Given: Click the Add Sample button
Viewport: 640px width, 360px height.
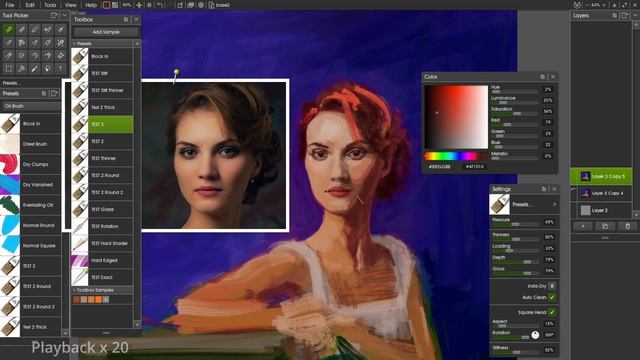Looking at the screenshot, I should click(x=106, y=32).
